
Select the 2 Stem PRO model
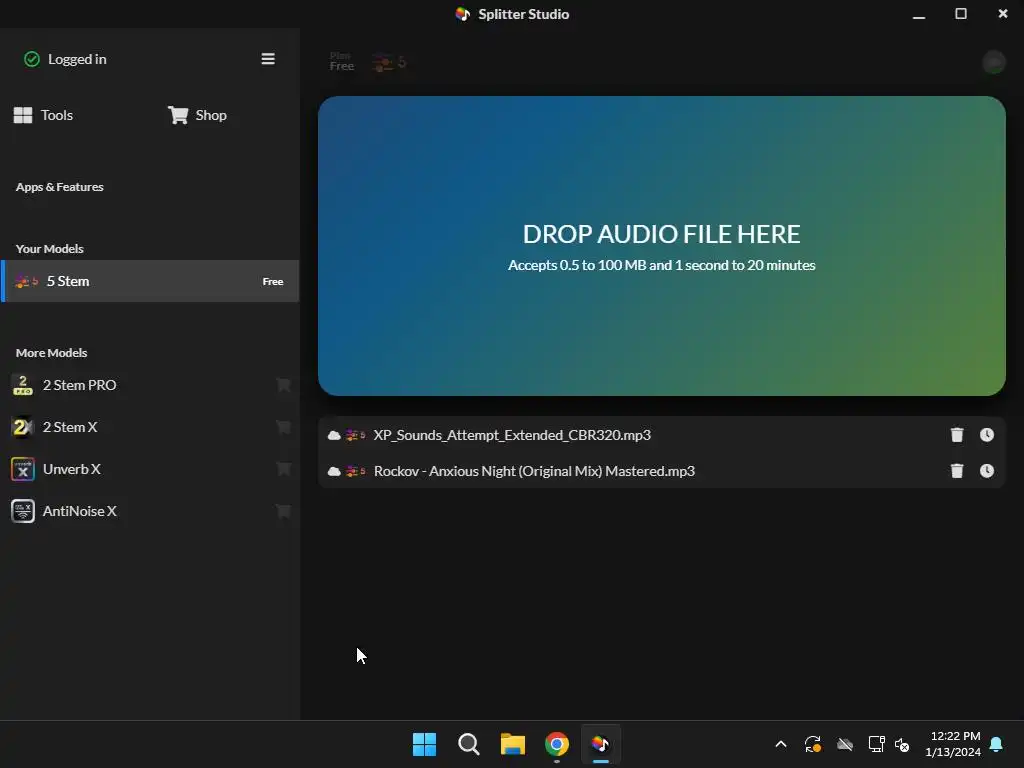coord(150,385)
